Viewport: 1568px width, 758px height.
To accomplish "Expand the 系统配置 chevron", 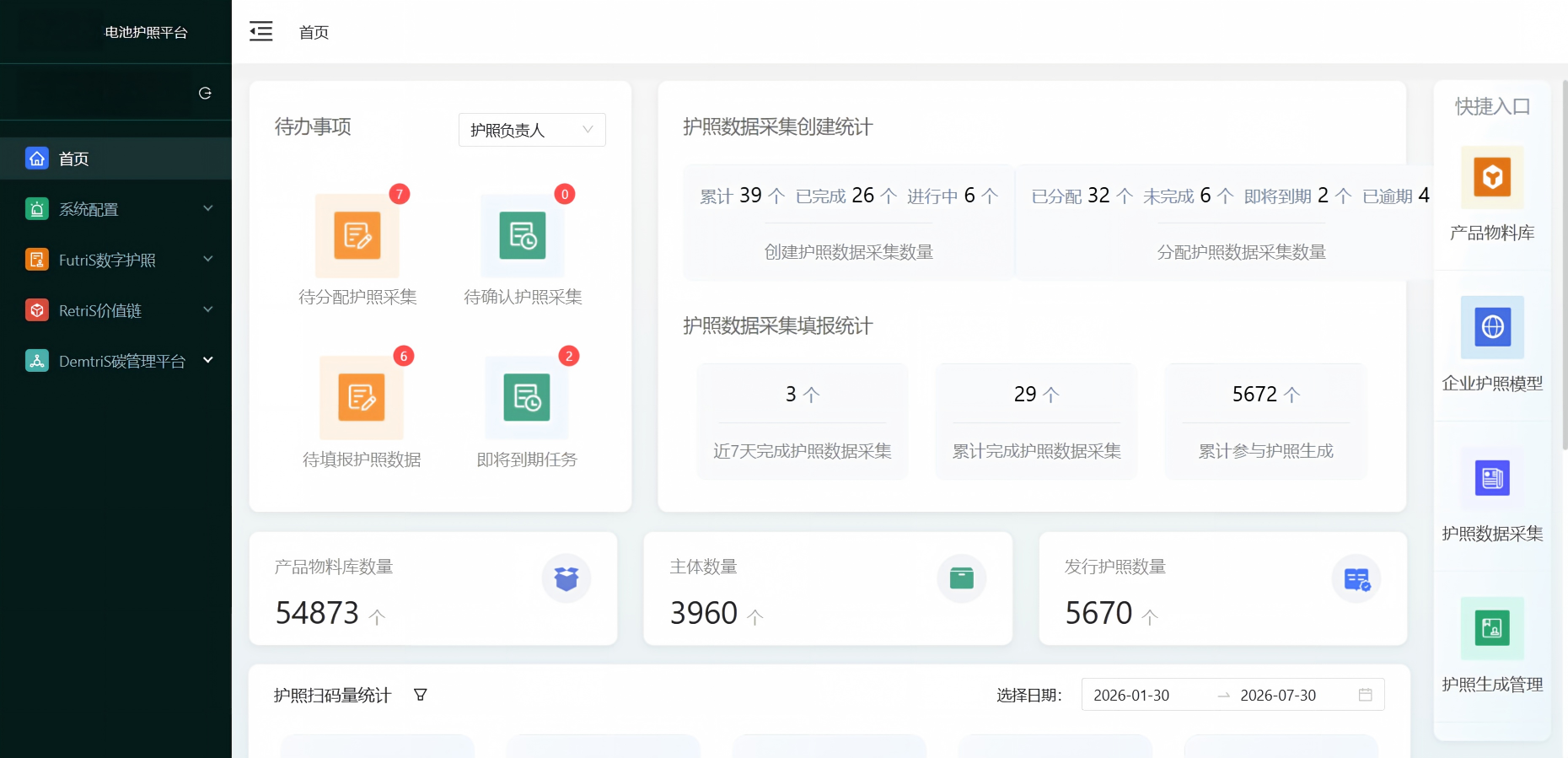I will pos(208,208).
